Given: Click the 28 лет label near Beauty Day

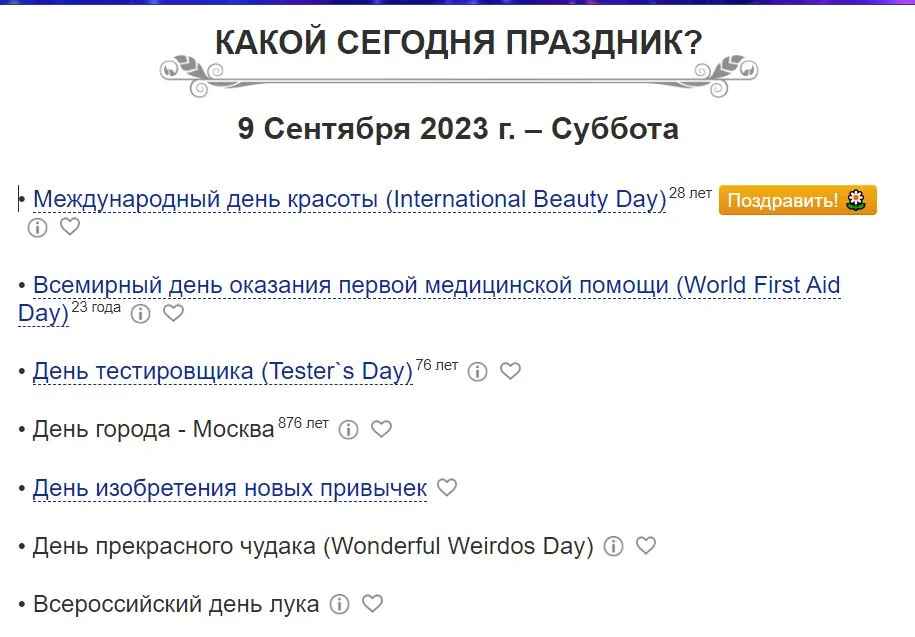Looking at the screenshot, I should 689,192.
